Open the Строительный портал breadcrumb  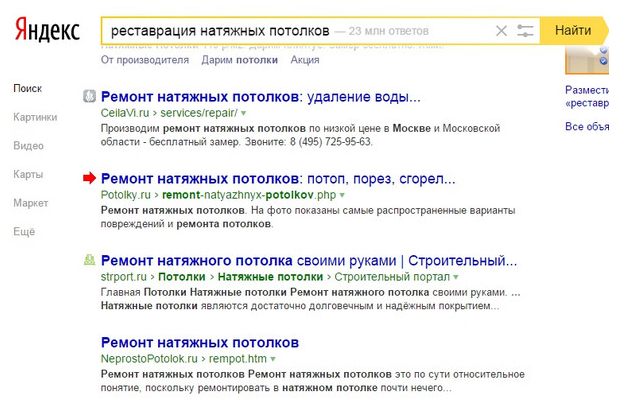(392, 277)
